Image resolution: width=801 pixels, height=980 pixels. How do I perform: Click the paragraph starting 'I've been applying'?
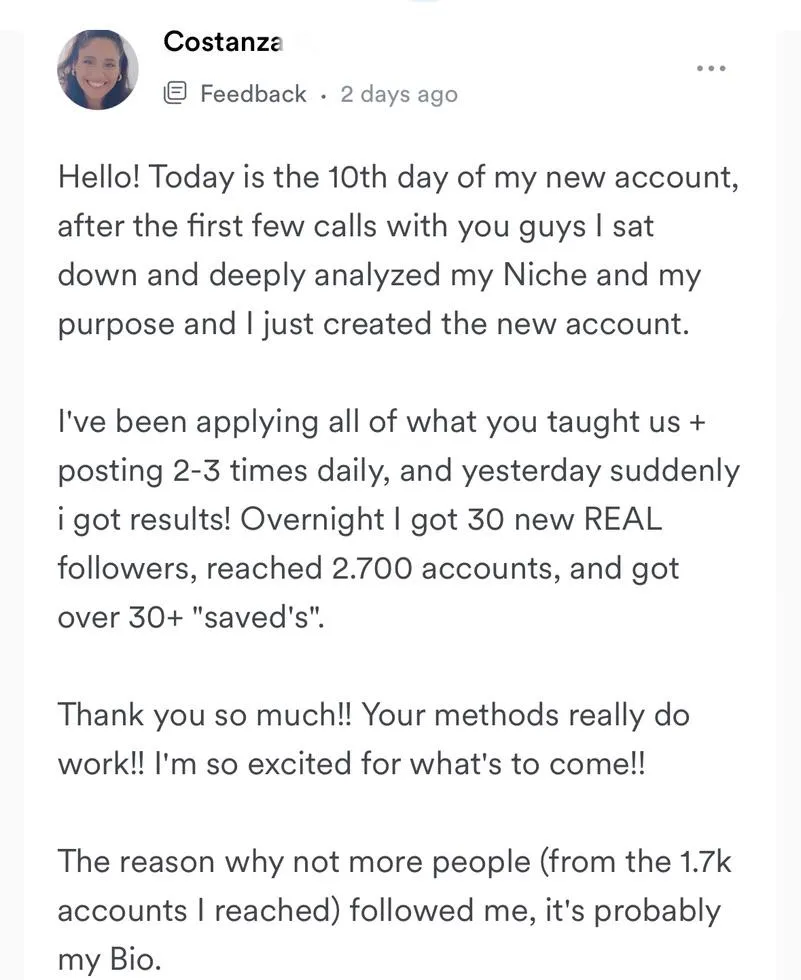[x=399, y=519]
